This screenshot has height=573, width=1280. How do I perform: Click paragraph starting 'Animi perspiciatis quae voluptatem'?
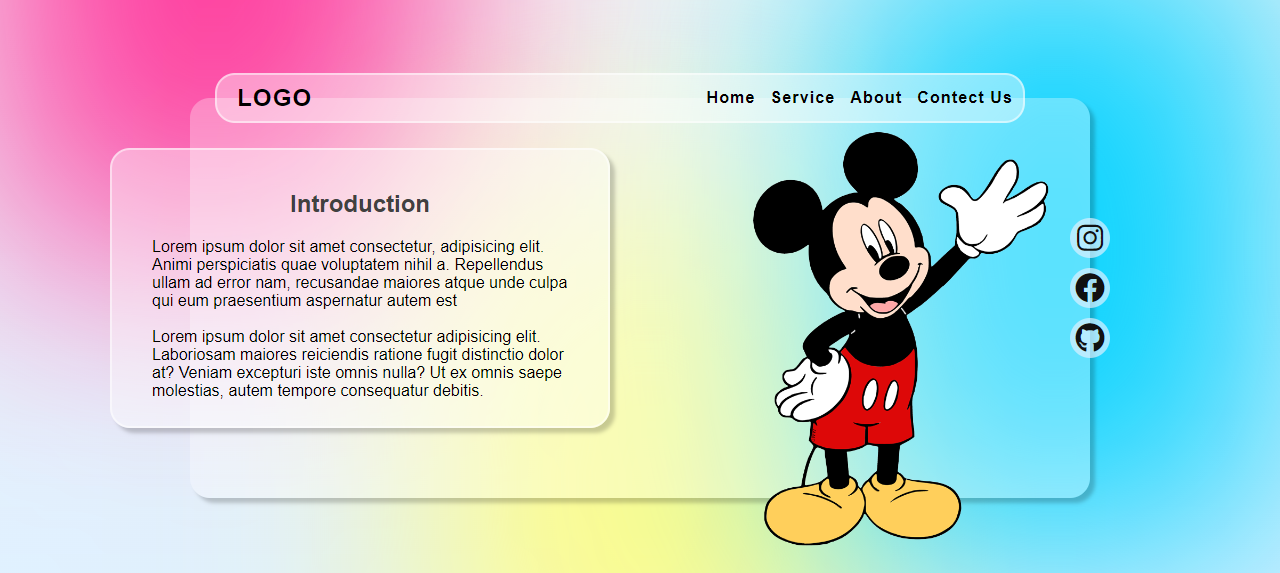pos(360,273)
